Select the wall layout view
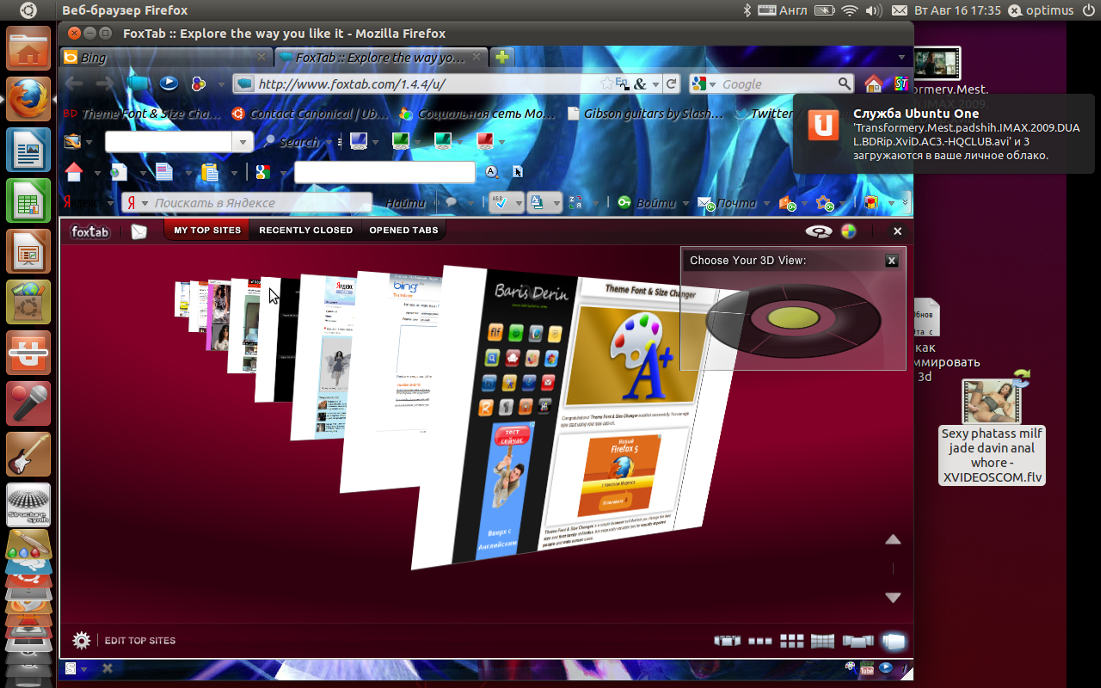 (x=822, y=640)
